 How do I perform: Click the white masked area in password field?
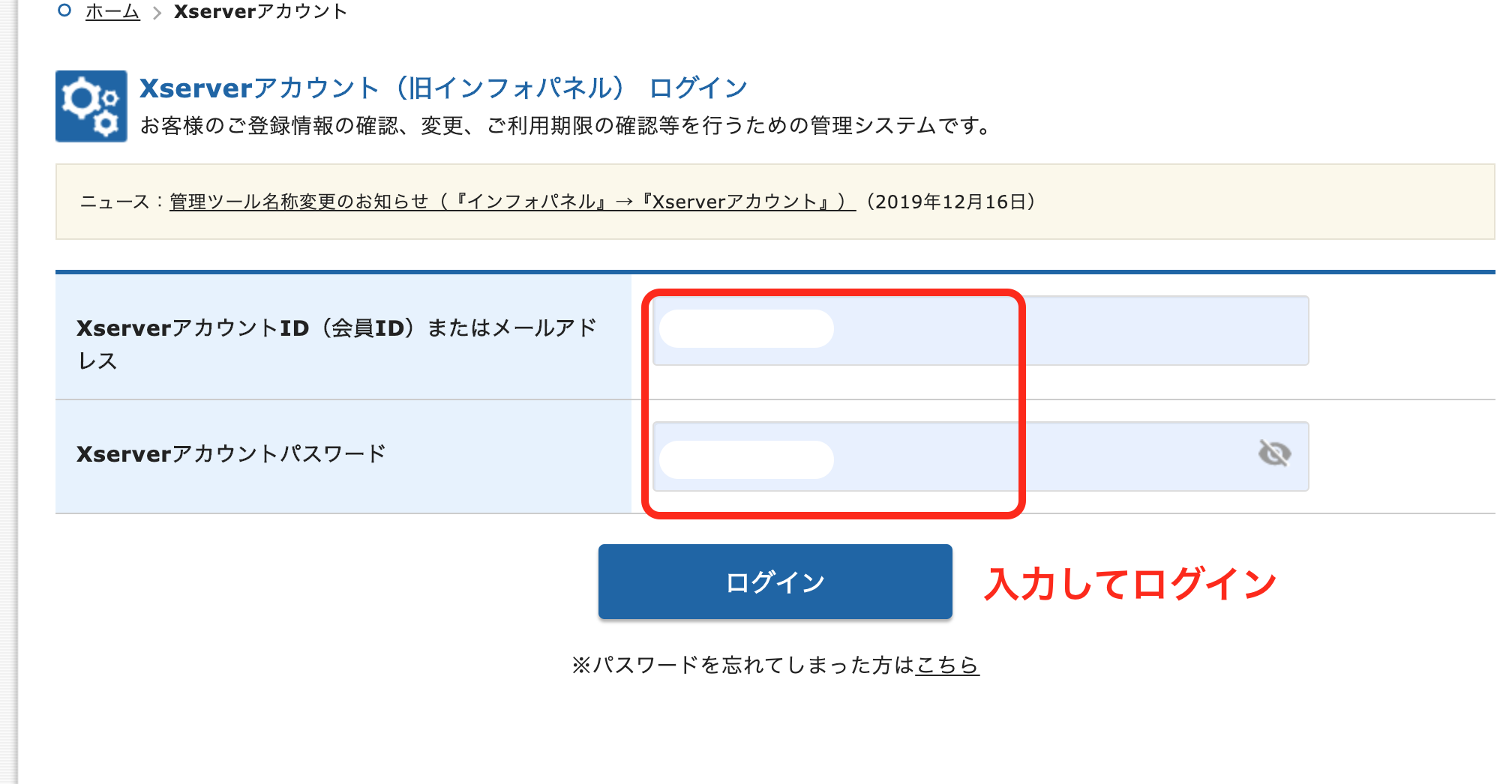tap(746, 459)
